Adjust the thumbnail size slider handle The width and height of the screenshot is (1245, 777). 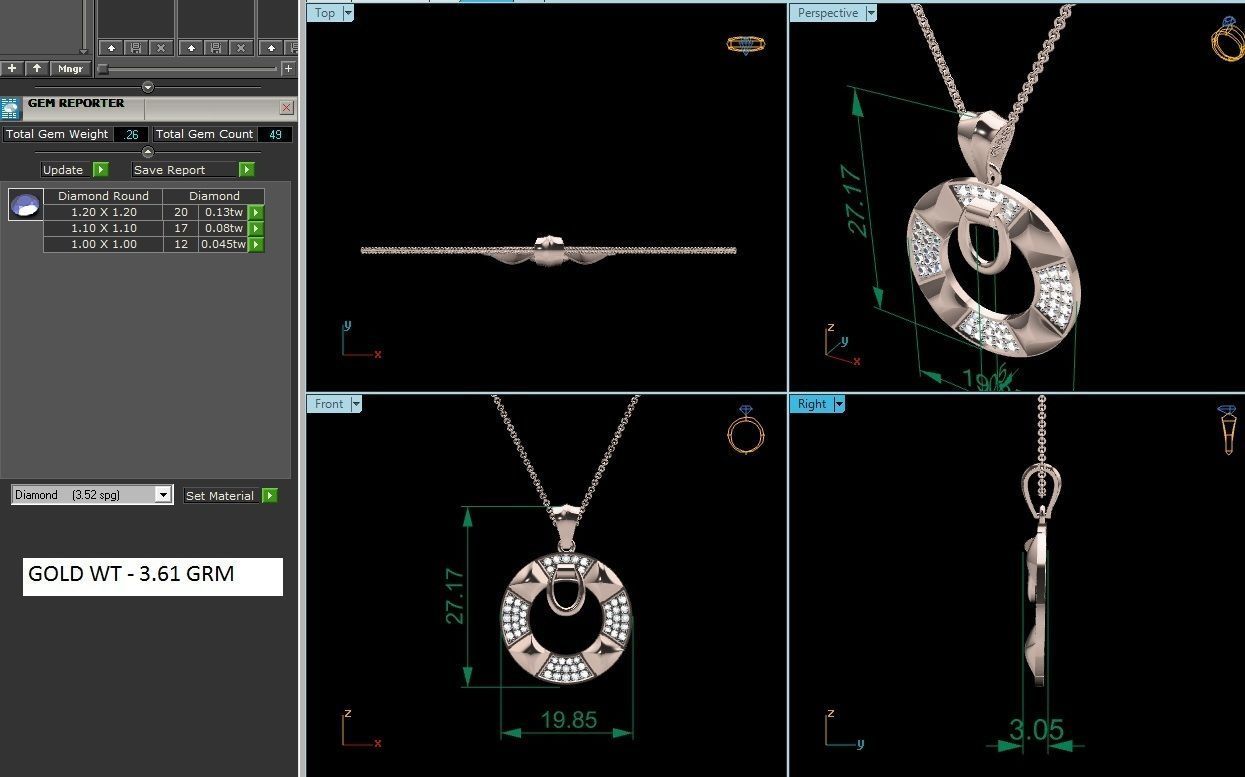[x=103, y=69]
